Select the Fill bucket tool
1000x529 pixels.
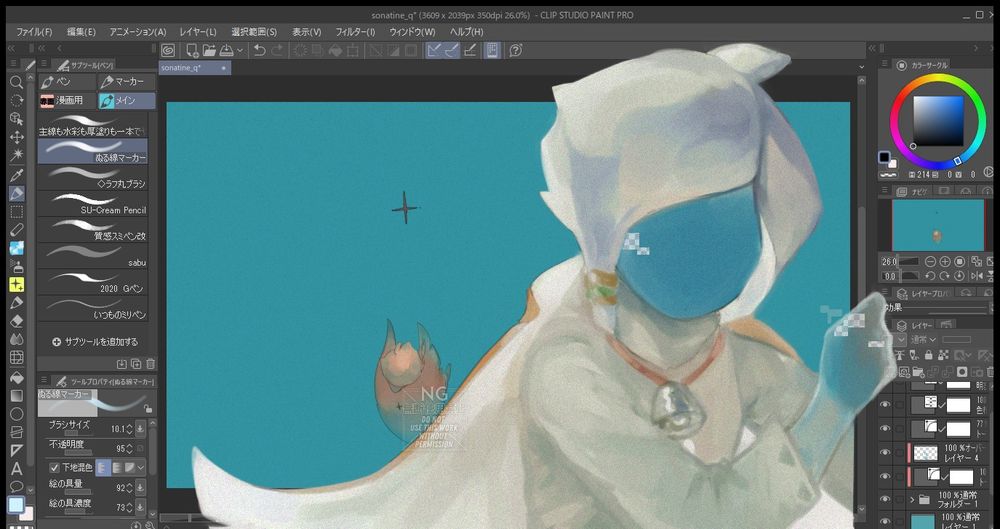click(17, 378)
